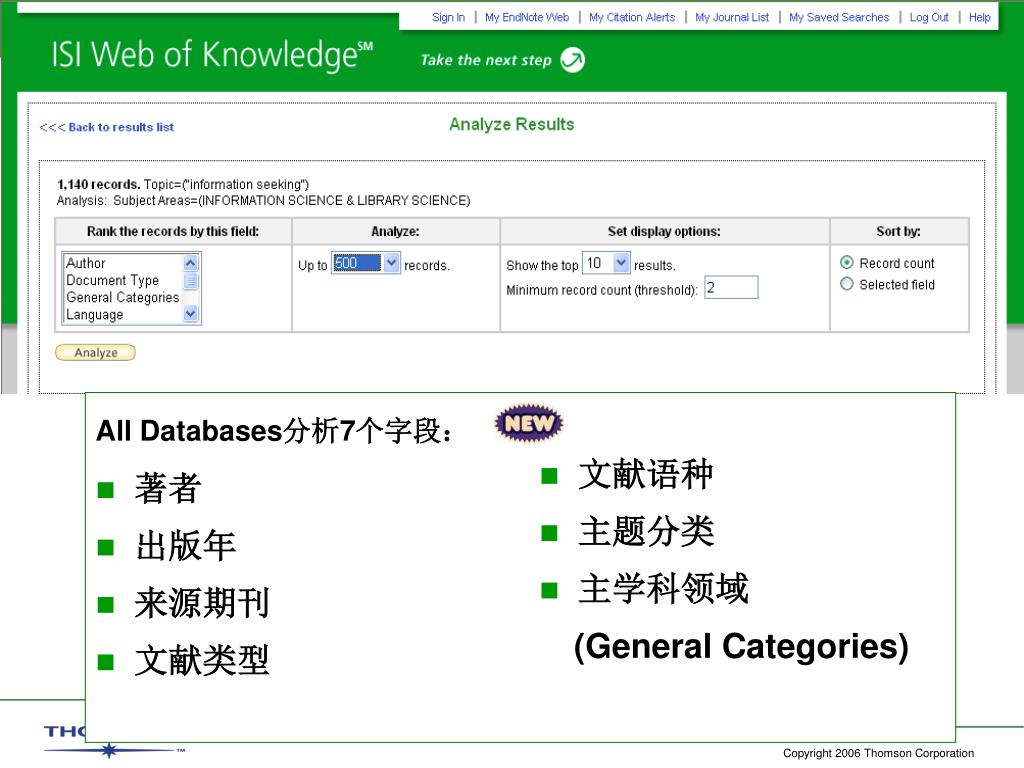Click the 主学科领域 bullet item
The height and width of the screenshot is (768, 1024).
(x=663, y=588)
